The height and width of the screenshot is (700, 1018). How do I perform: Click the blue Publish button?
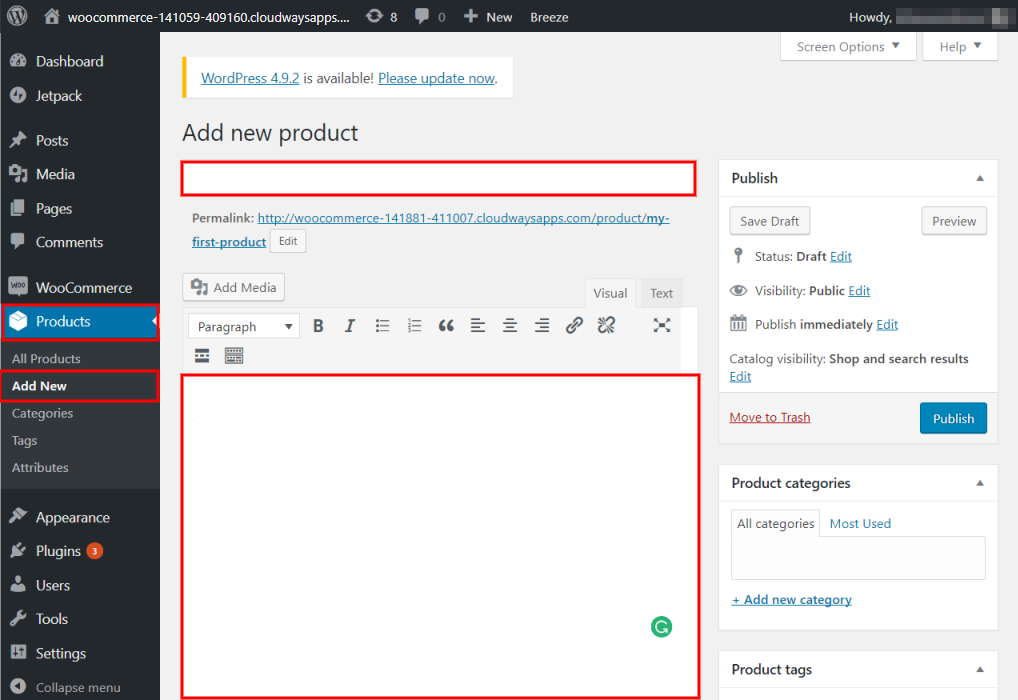953,418
